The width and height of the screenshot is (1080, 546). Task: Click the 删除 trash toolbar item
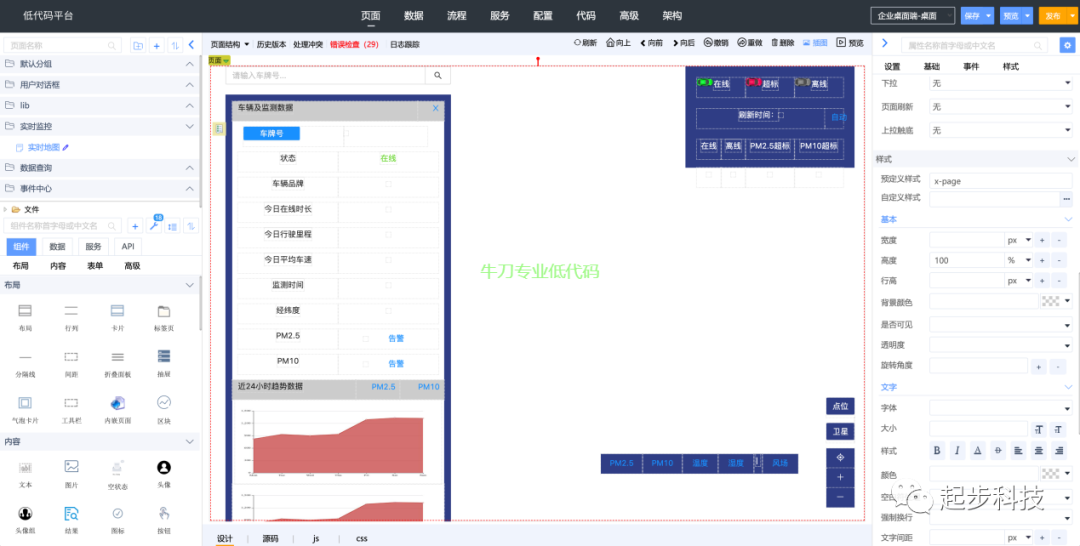784,43
